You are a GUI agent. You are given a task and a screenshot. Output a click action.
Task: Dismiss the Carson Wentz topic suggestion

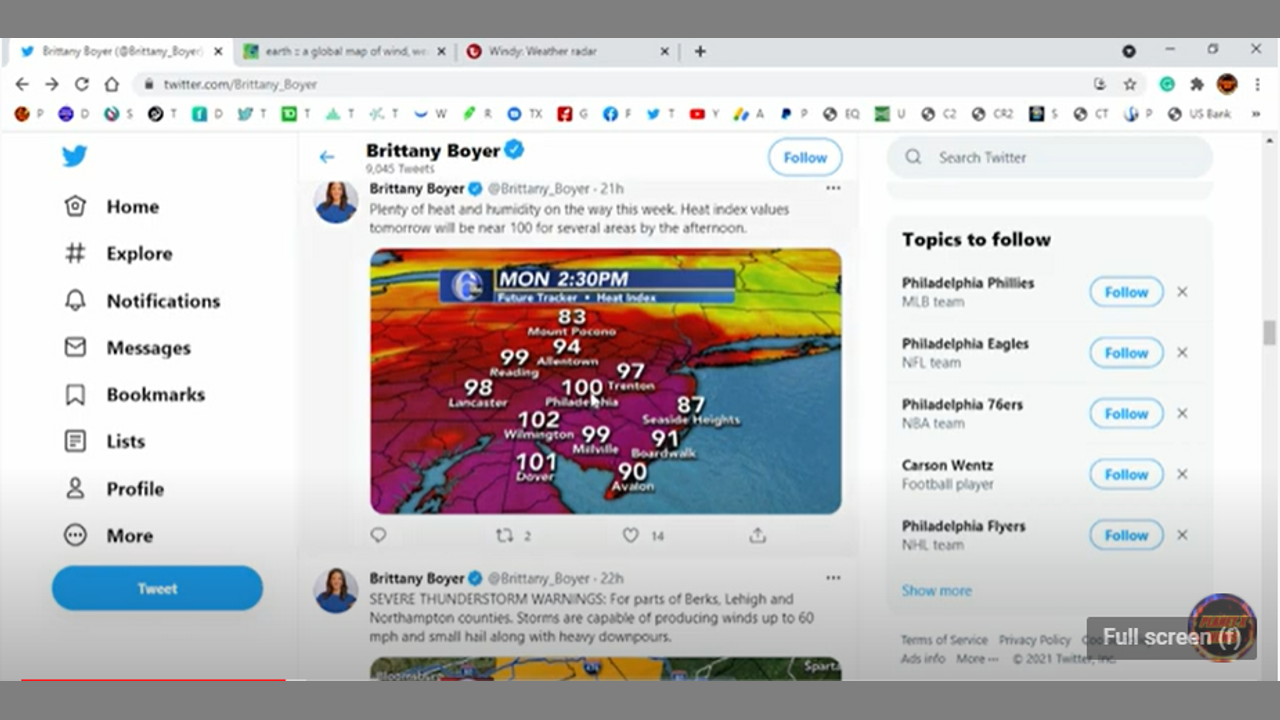pyautogui.click(x=1182, y=474)
